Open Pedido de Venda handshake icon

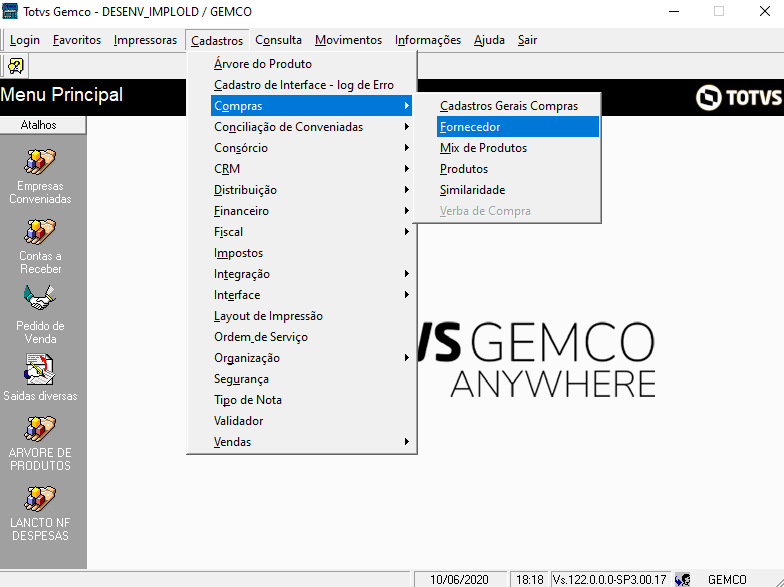(x=40, y=298)
